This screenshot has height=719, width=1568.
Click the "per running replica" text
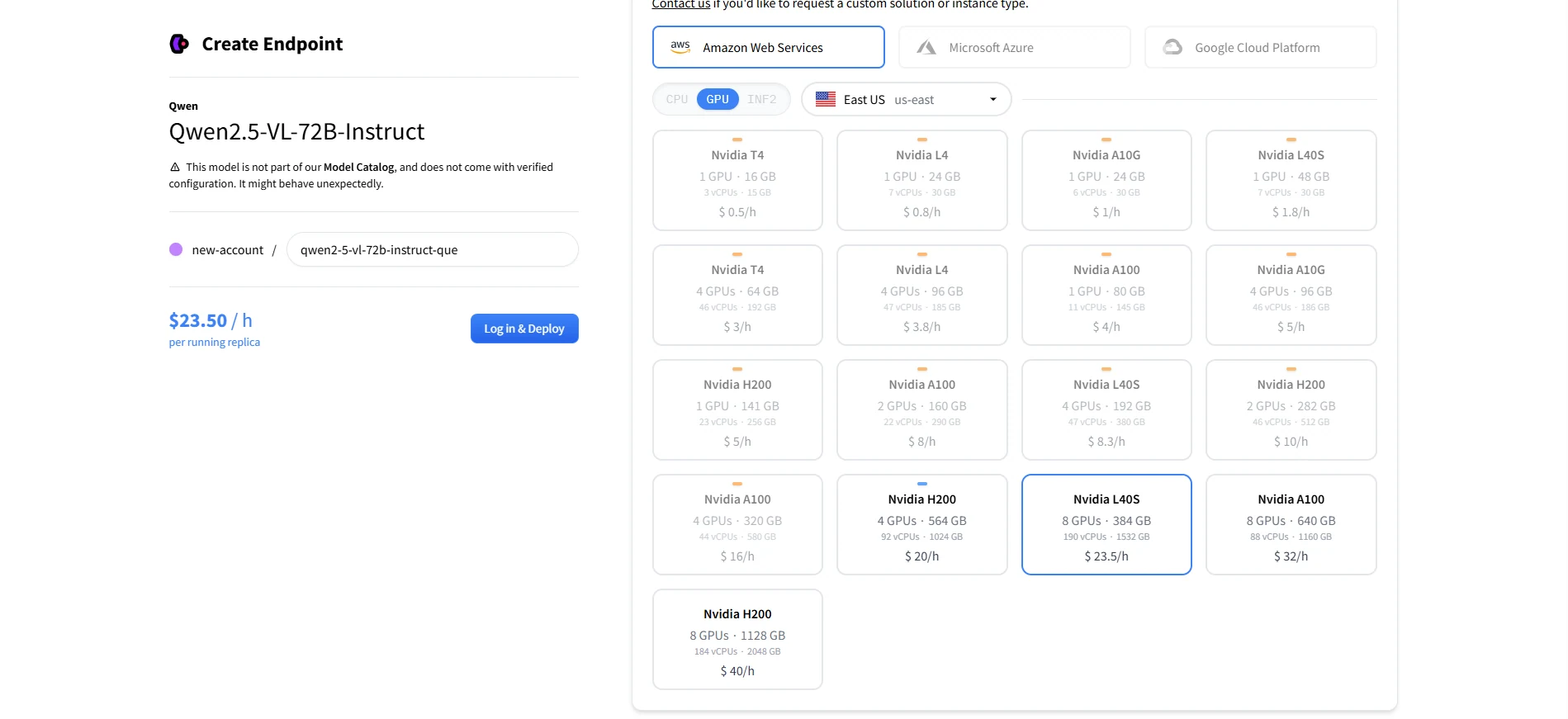click(x=215, y=343)
